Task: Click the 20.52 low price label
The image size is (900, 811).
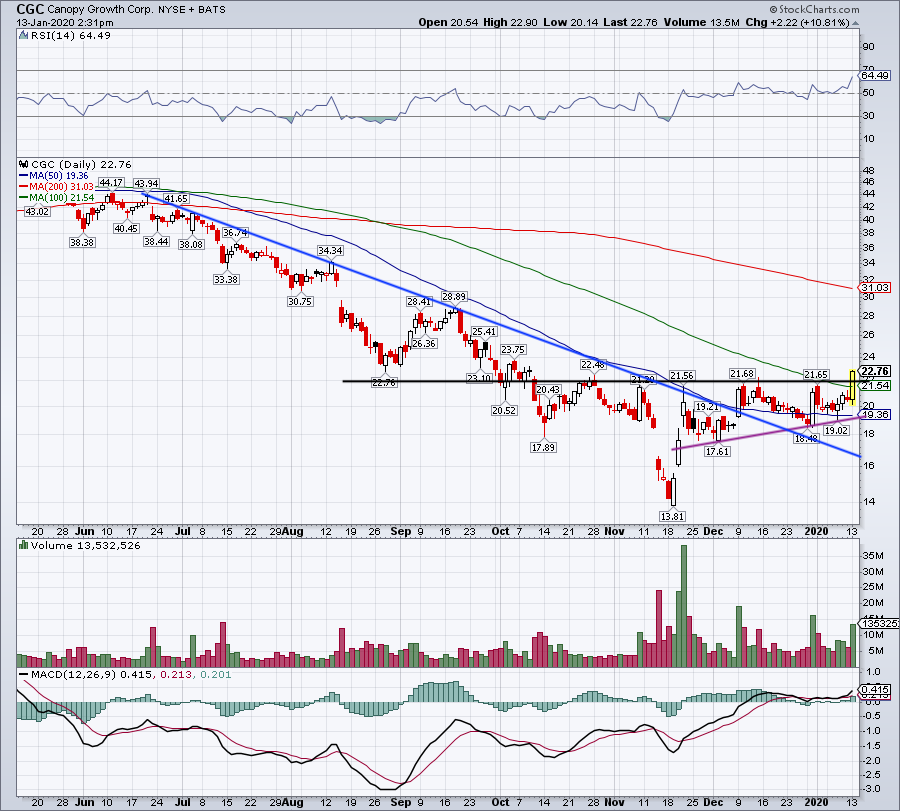Action: pyautogui.click(x=504, y=410)
